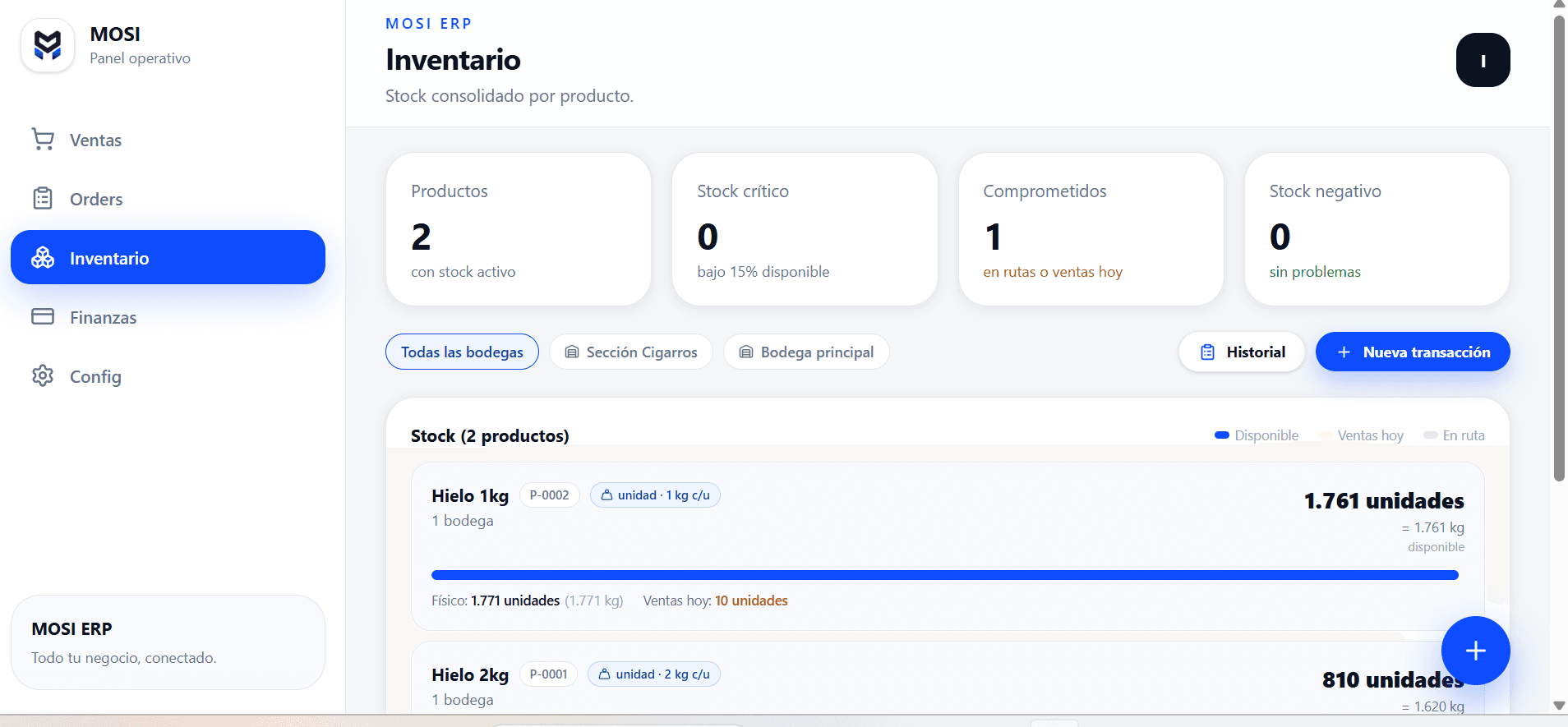Click the En ruta legend swatch
1568x727 pixels.
(1431, 435)
